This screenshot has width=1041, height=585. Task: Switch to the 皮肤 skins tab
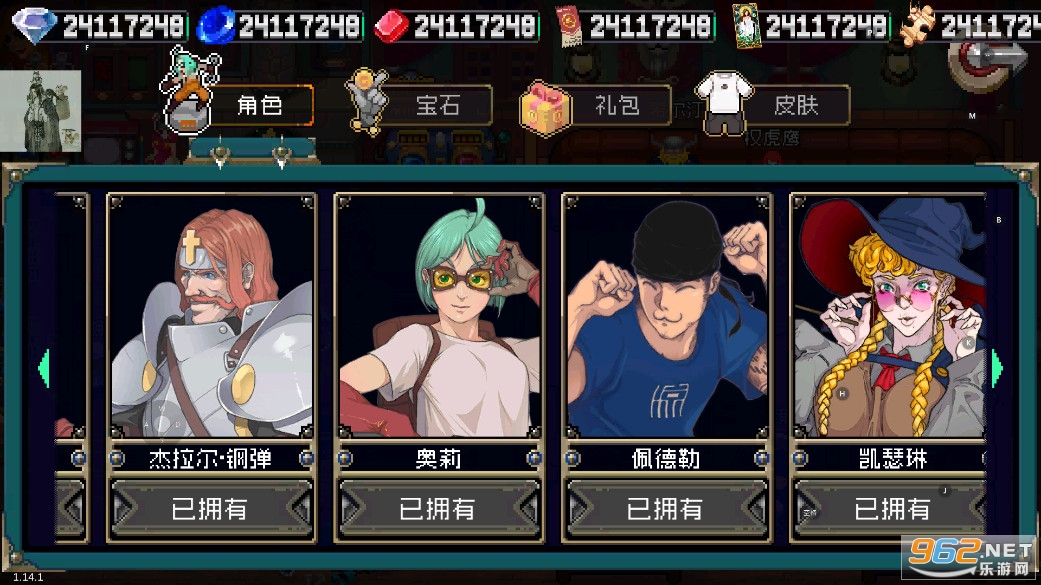[x=797, y=105]
